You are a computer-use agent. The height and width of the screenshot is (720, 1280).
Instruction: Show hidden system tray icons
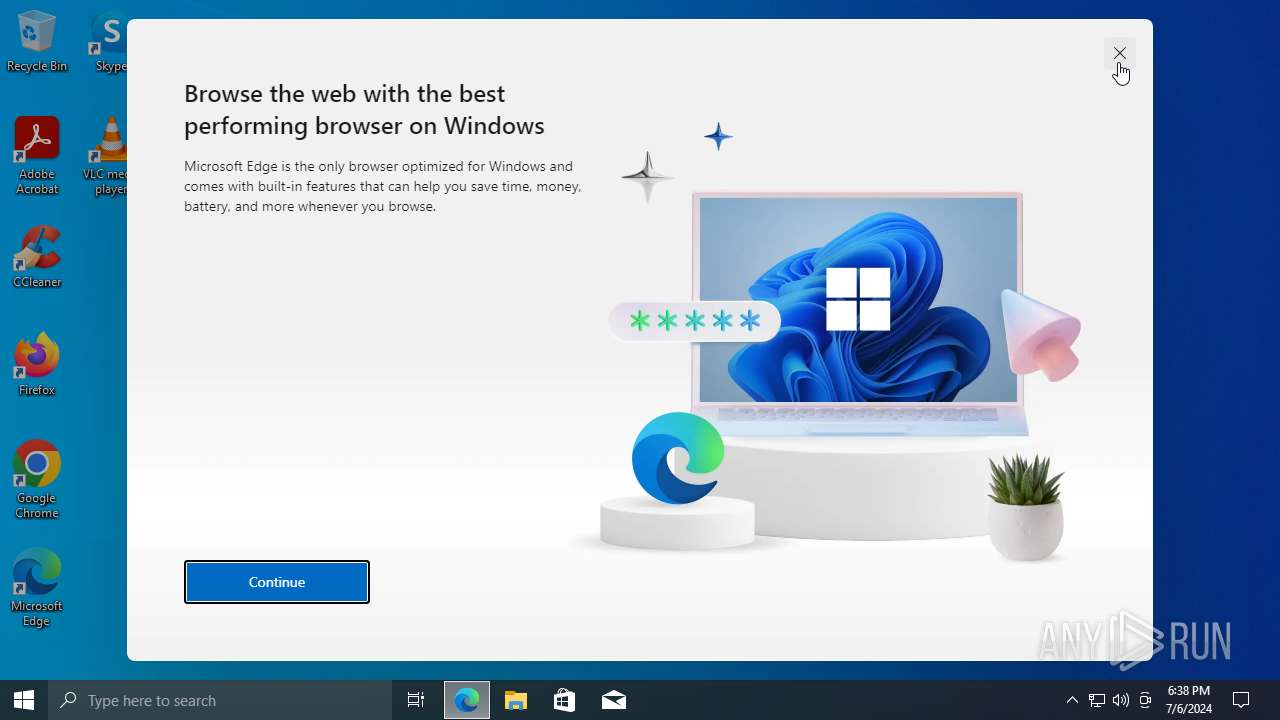(1072, 700)
